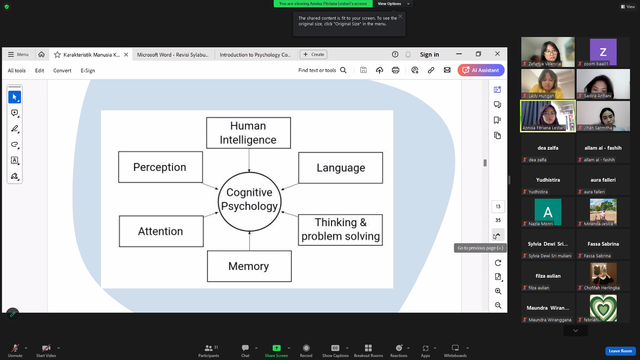Click the Create button
Image resolution: width=640 pixels, height=360 pixels.
coord(313,54)
